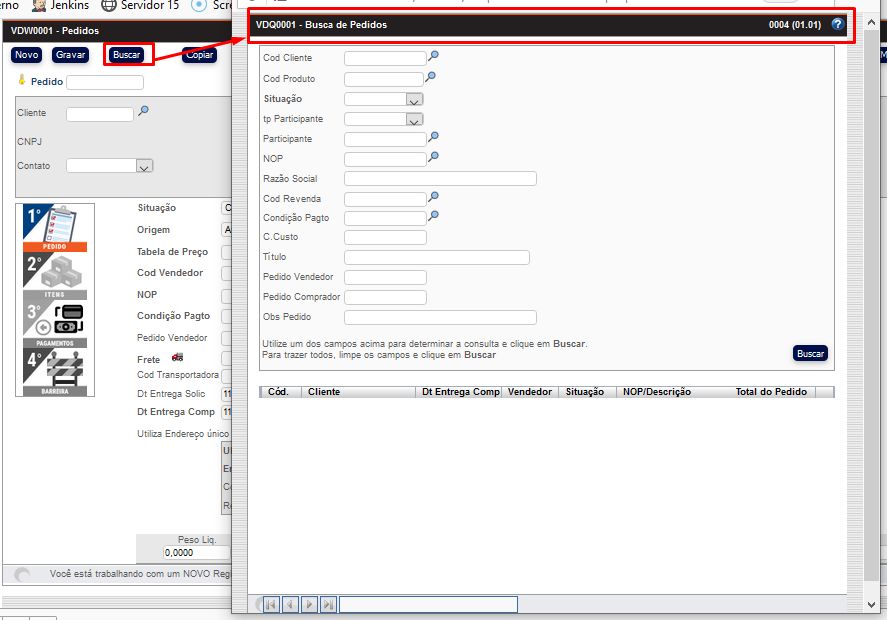Click the Cliente magnifier in Pedidos form

click(143, 112)
